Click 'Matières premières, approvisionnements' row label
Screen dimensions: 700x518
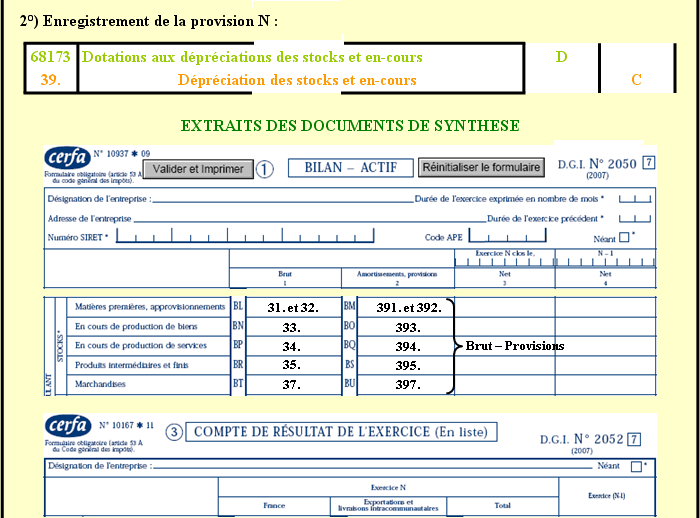point(150,307)
